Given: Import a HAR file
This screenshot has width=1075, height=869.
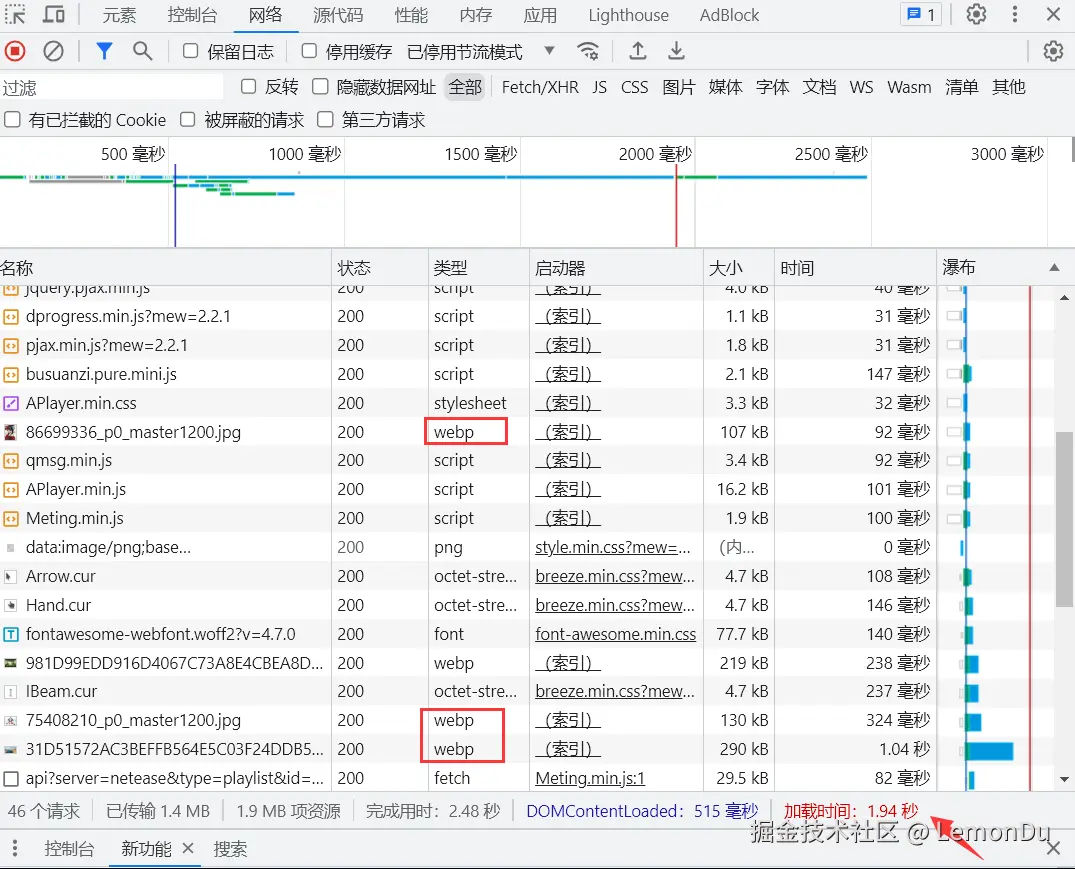Looking at the screenshot, I should click(x=634, y=51).
